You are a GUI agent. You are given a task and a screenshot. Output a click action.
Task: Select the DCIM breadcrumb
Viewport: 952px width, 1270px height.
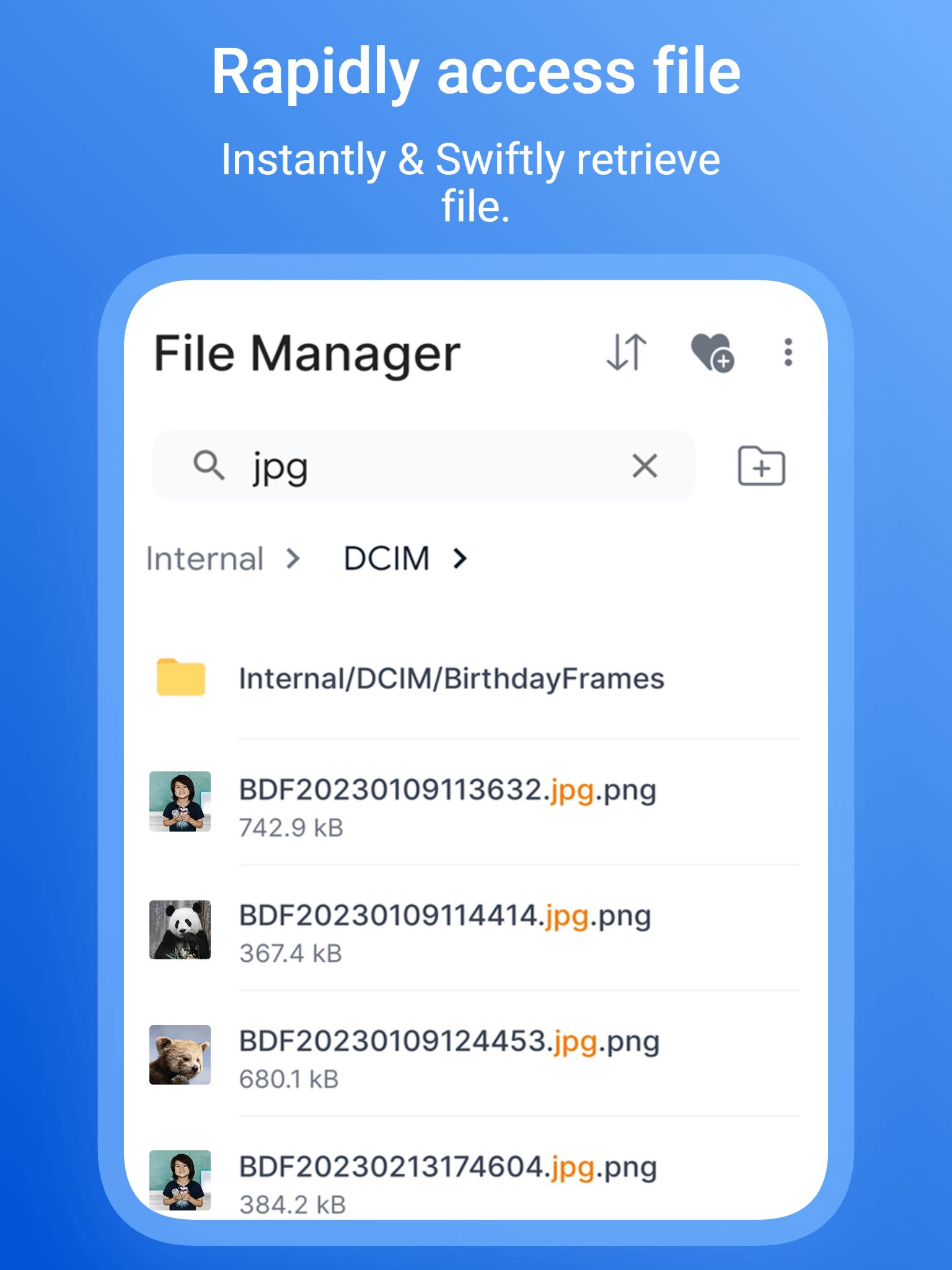point(386,559)
